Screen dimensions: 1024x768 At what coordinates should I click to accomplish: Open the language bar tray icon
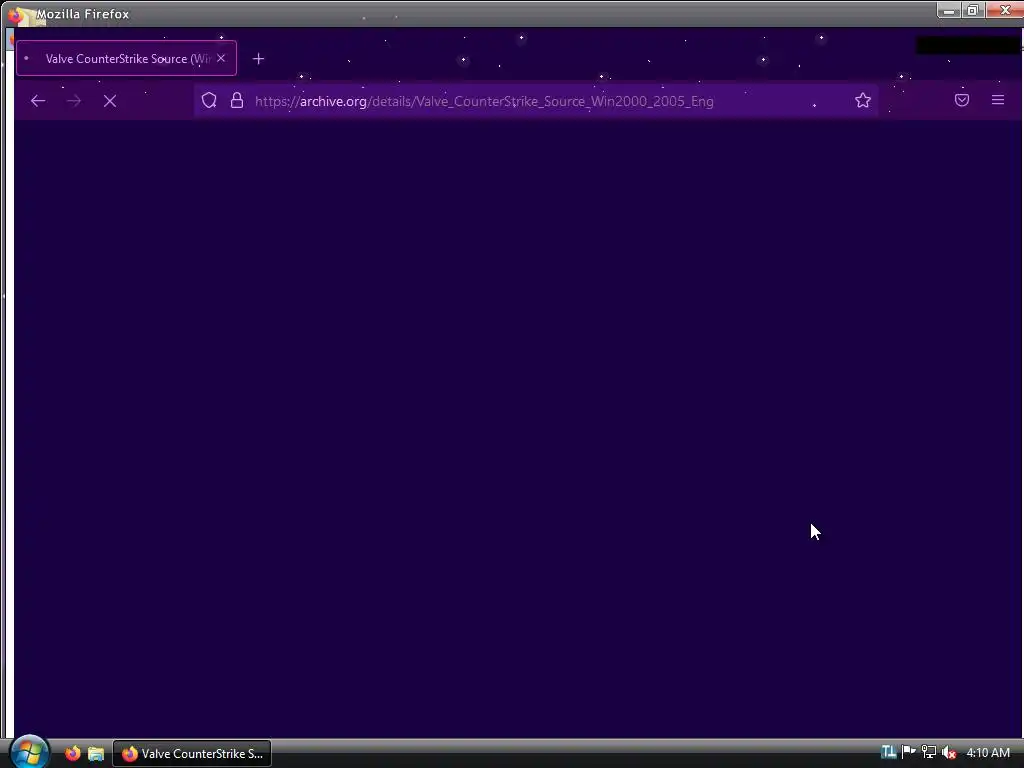coord(888,752)
